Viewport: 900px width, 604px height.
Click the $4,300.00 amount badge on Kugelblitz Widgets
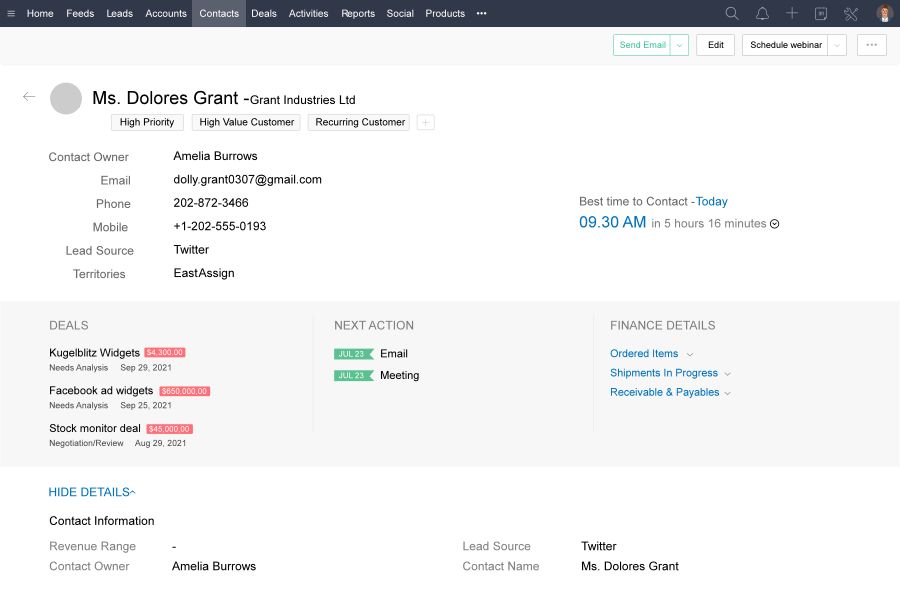pyautogui.click(x=167, y=352)
